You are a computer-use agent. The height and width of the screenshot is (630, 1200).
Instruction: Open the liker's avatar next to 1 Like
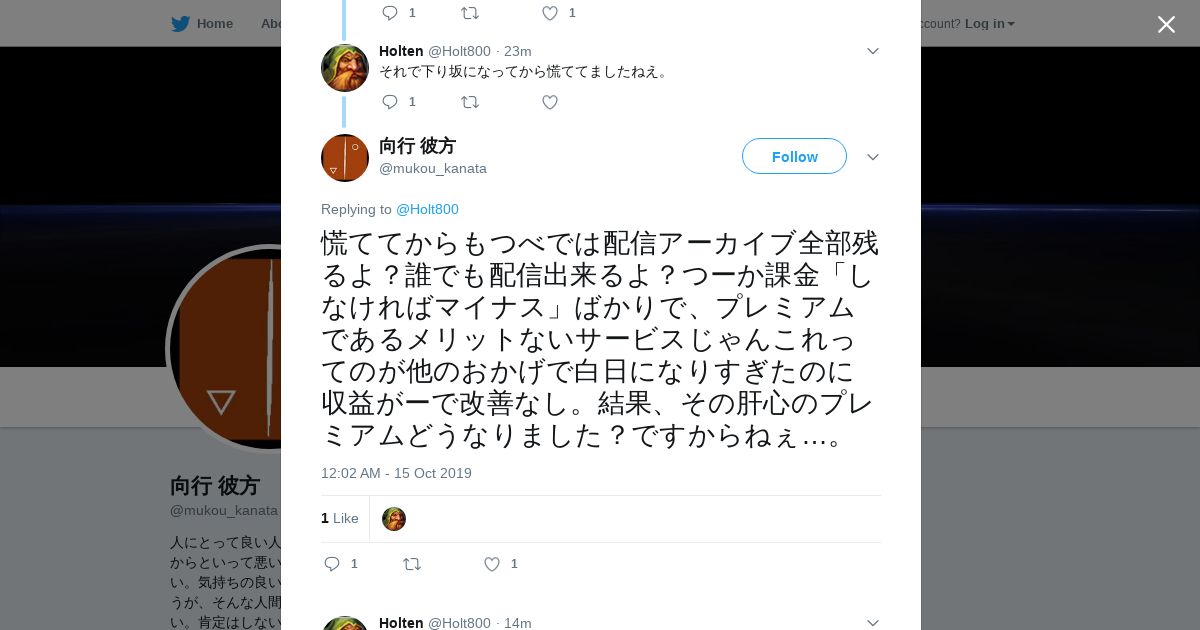pyautogui.click(x=394, y=519)
